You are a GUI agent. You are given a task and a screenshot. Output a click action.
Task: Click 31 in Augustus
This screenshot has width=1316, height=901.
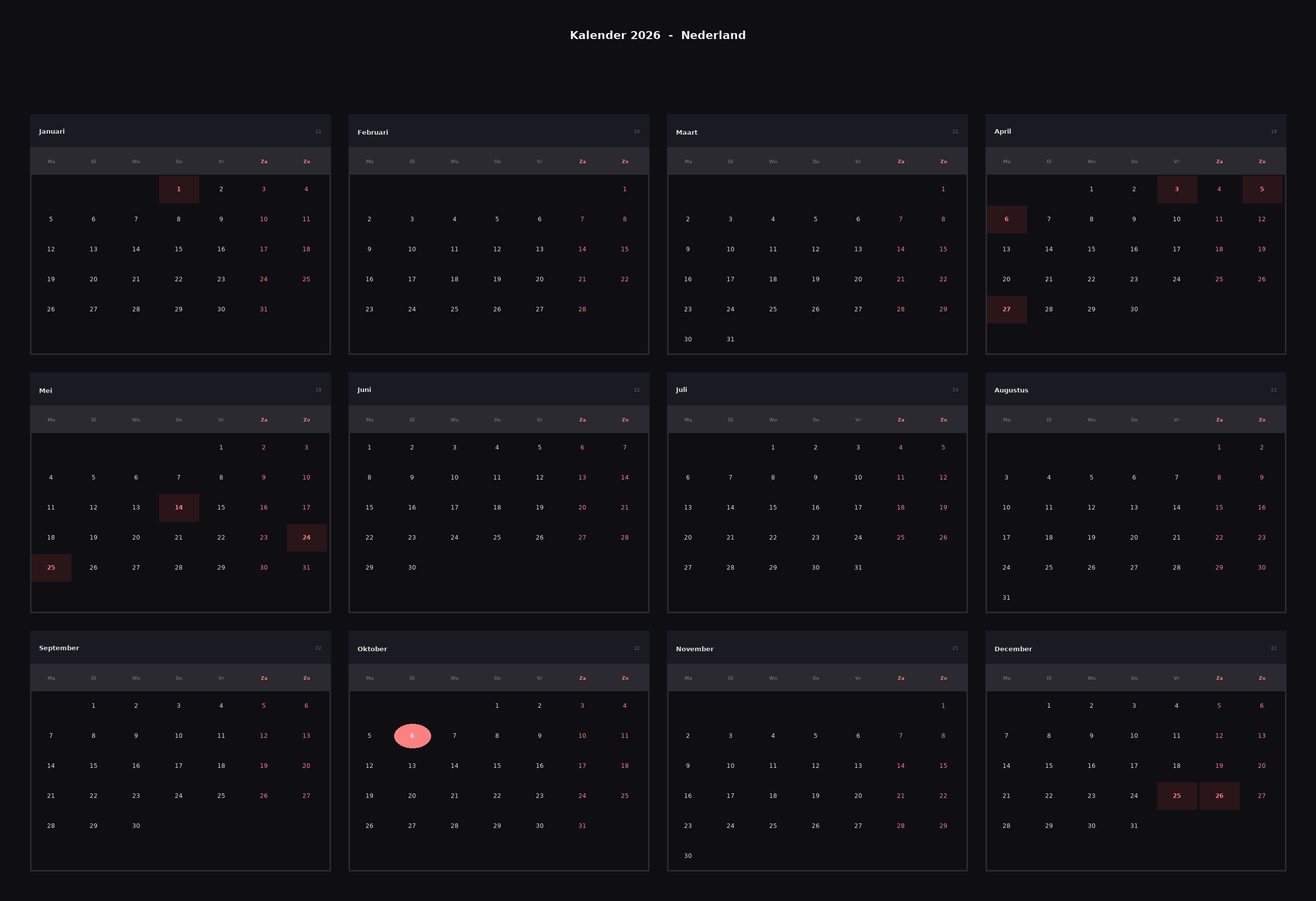(1006, 598)
